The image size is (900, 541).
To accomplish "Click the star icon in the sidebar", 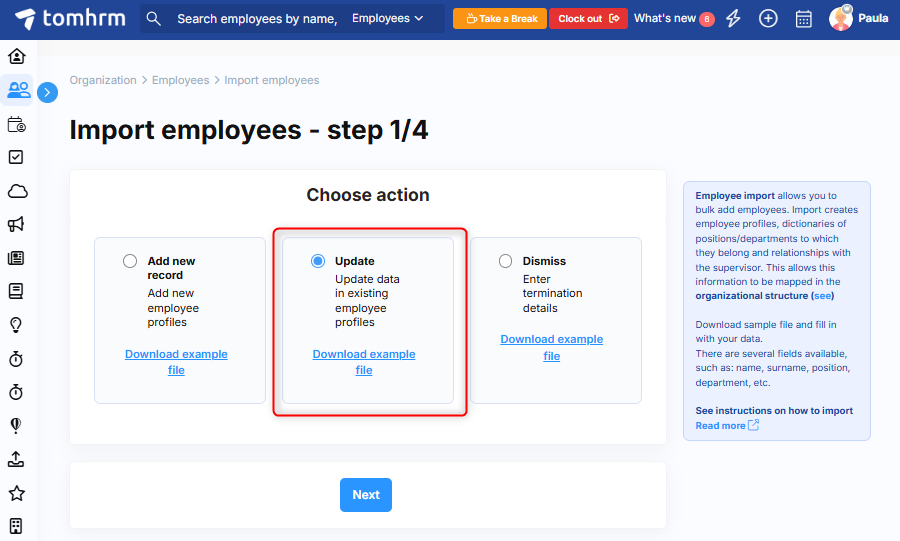I will (17, 493).
